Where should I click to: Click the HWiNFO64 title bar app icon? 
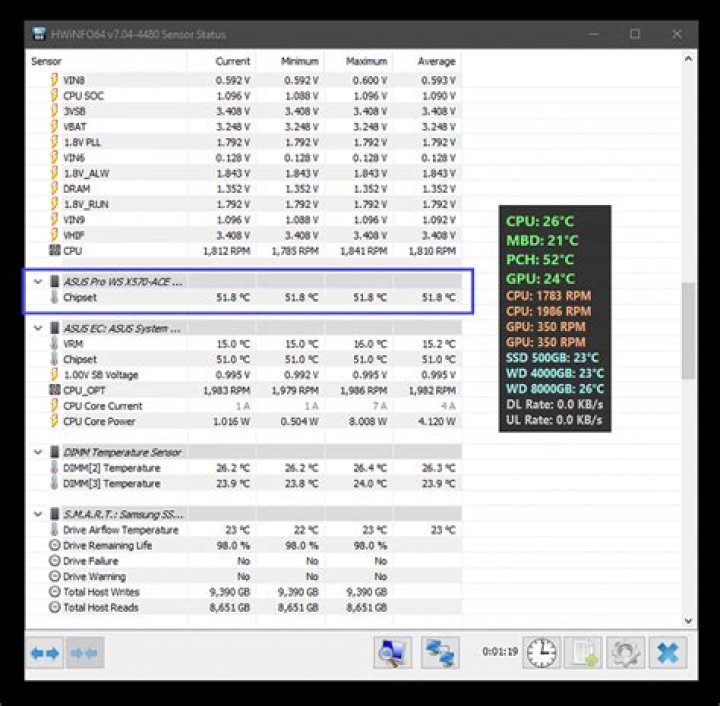click(x=39, y=34)
